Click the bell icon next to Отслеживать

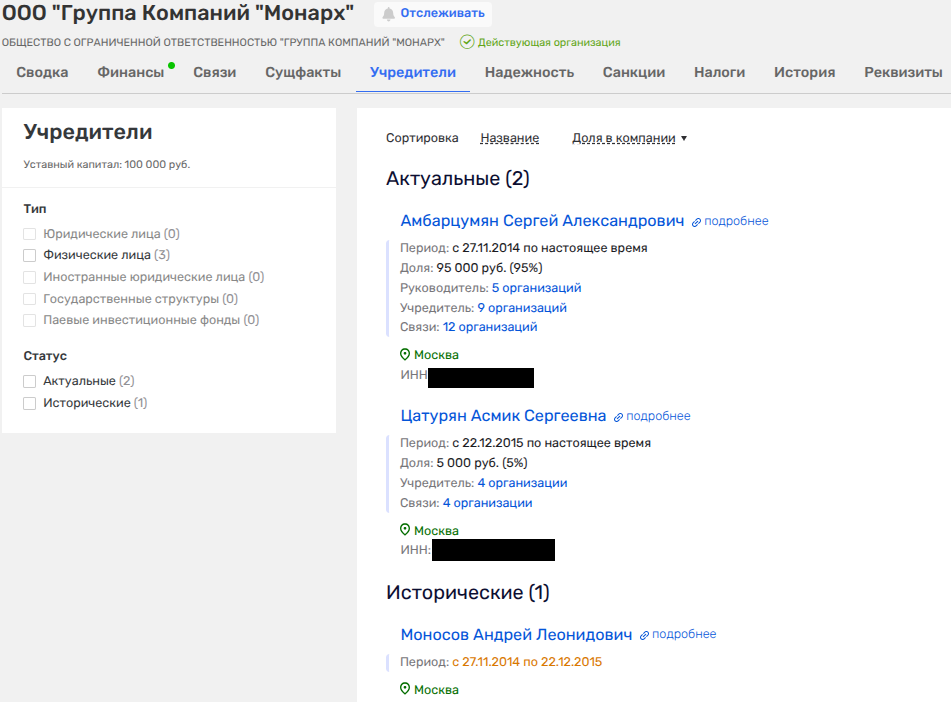(x=388, y=14)
